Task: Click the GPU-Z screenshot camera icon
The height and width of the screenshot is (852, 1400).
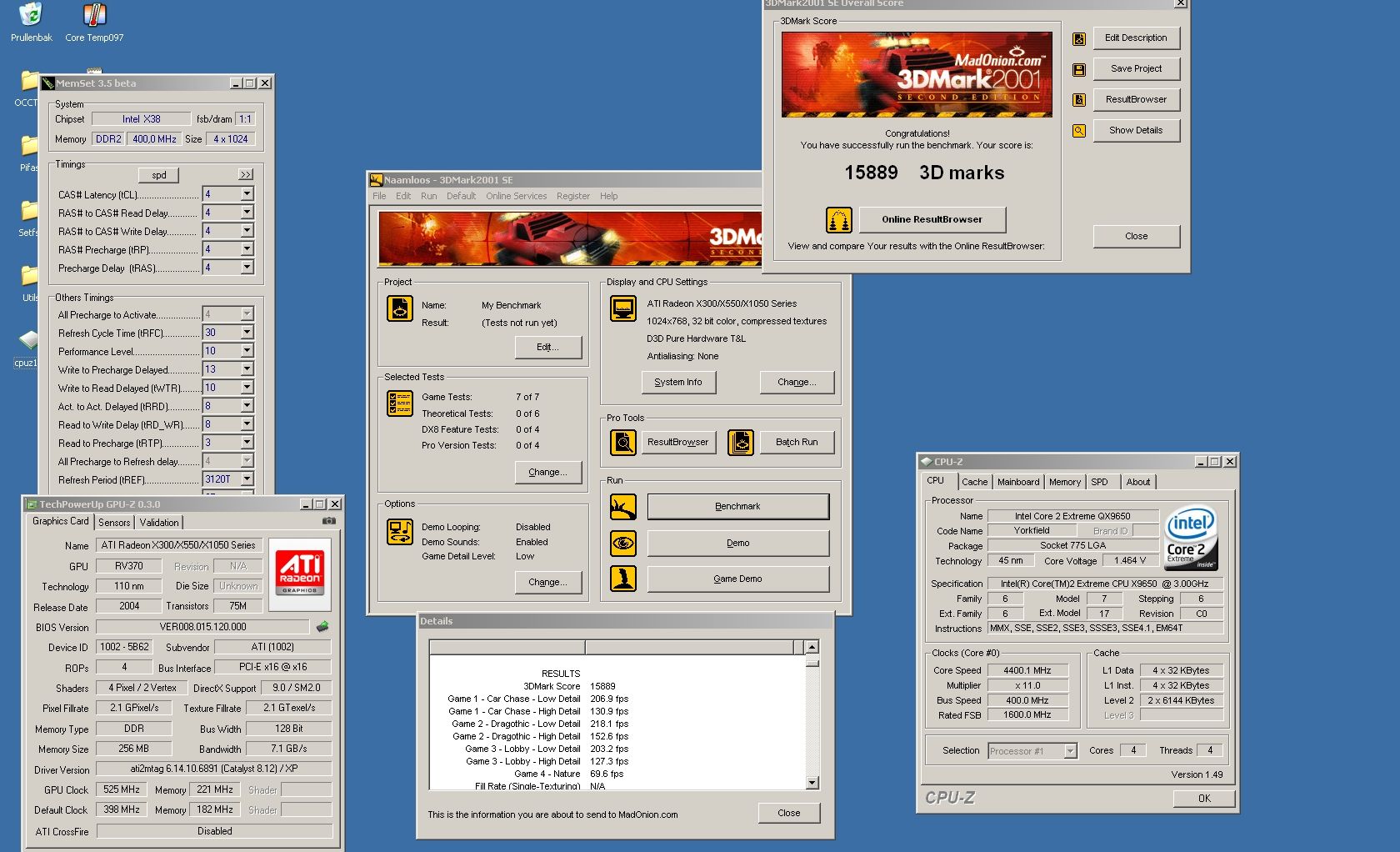Action: tap(329, 521)
